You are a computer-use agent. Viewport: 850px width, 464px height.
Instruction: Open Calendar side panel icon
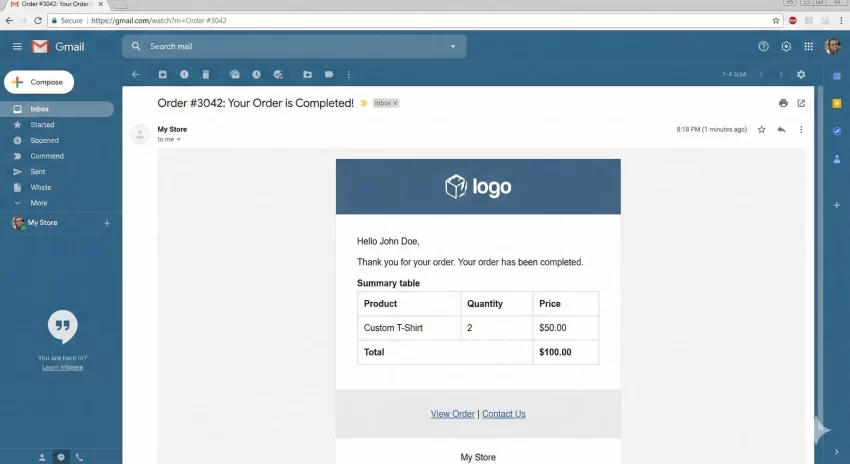[837, 76]
